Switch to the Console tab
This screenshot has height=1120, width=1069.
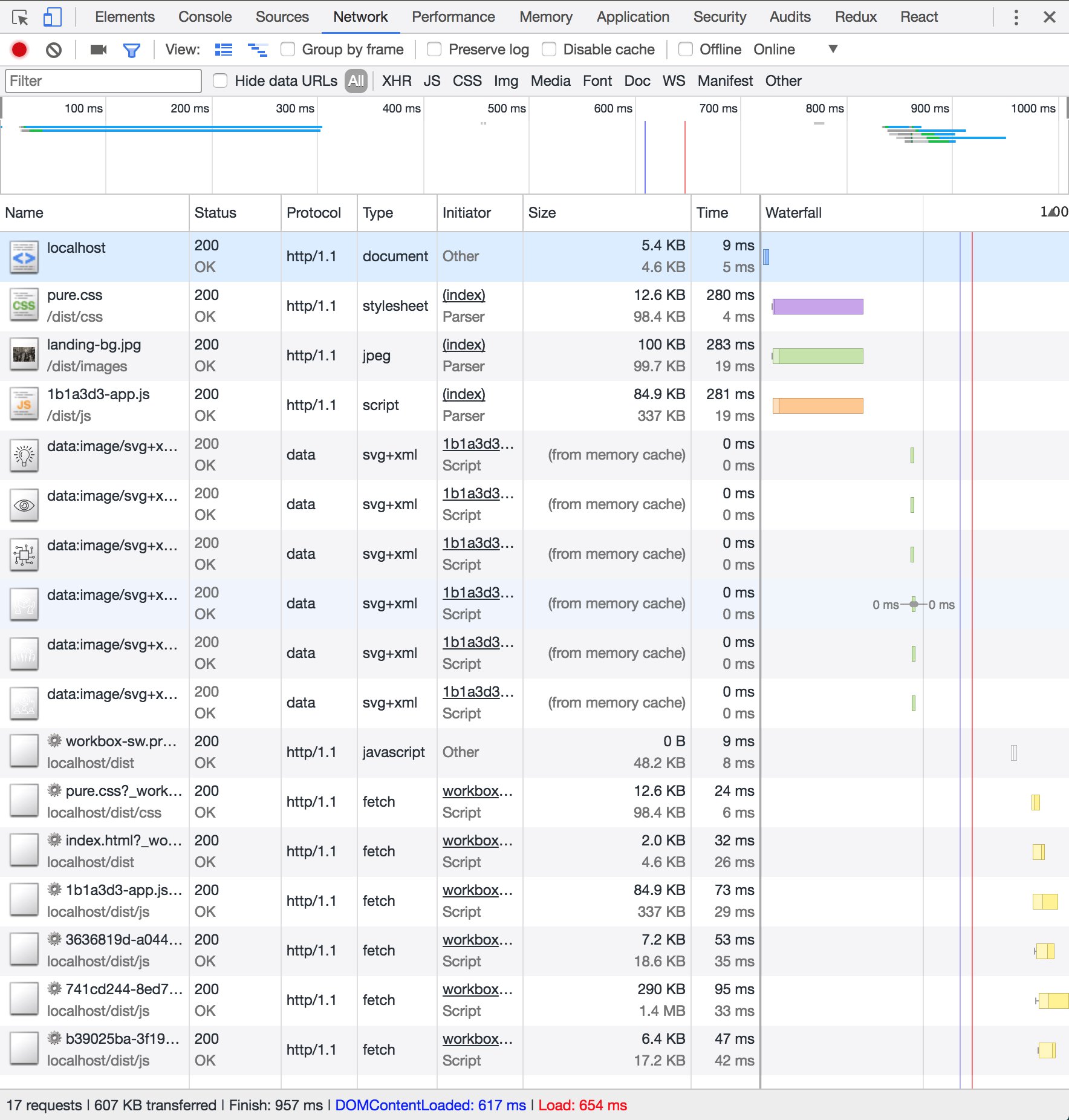[204, 16]
